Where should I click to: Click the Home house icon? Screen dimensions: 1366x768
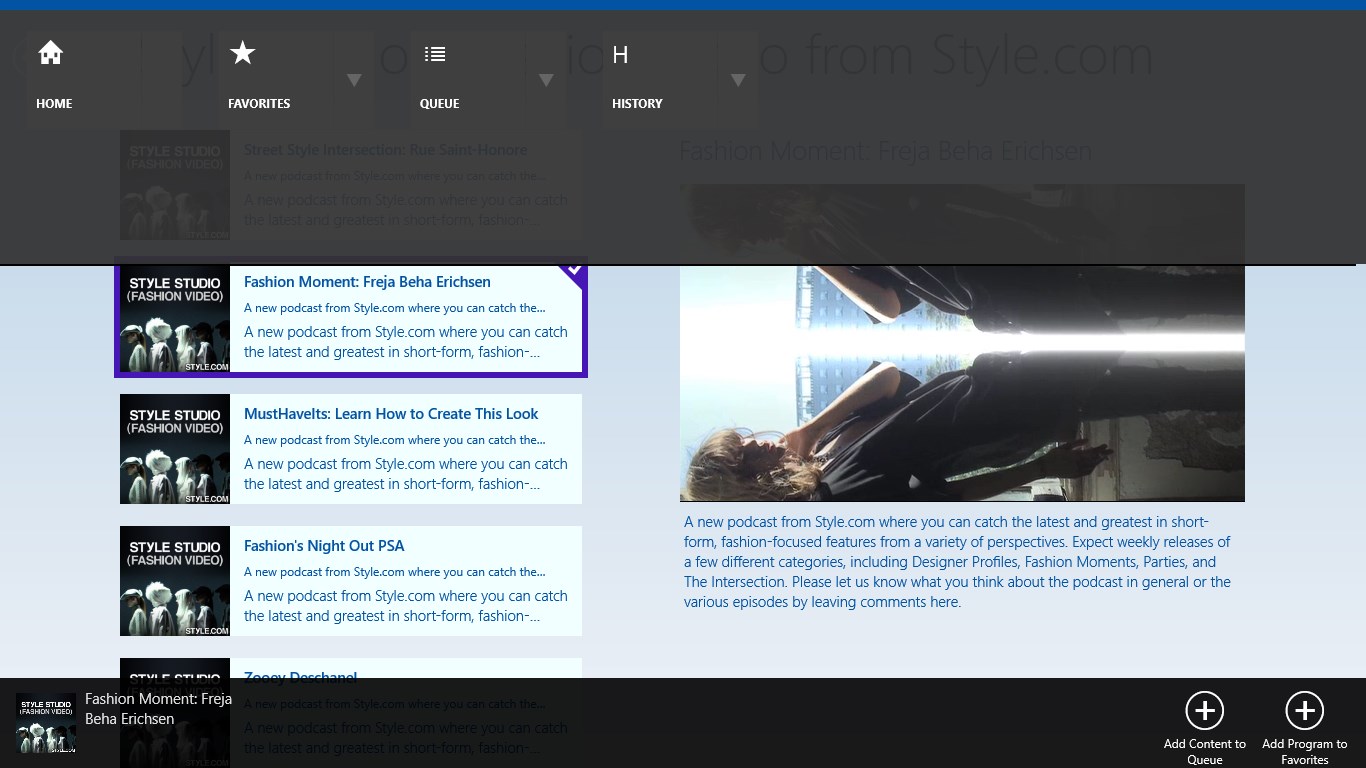51,54
